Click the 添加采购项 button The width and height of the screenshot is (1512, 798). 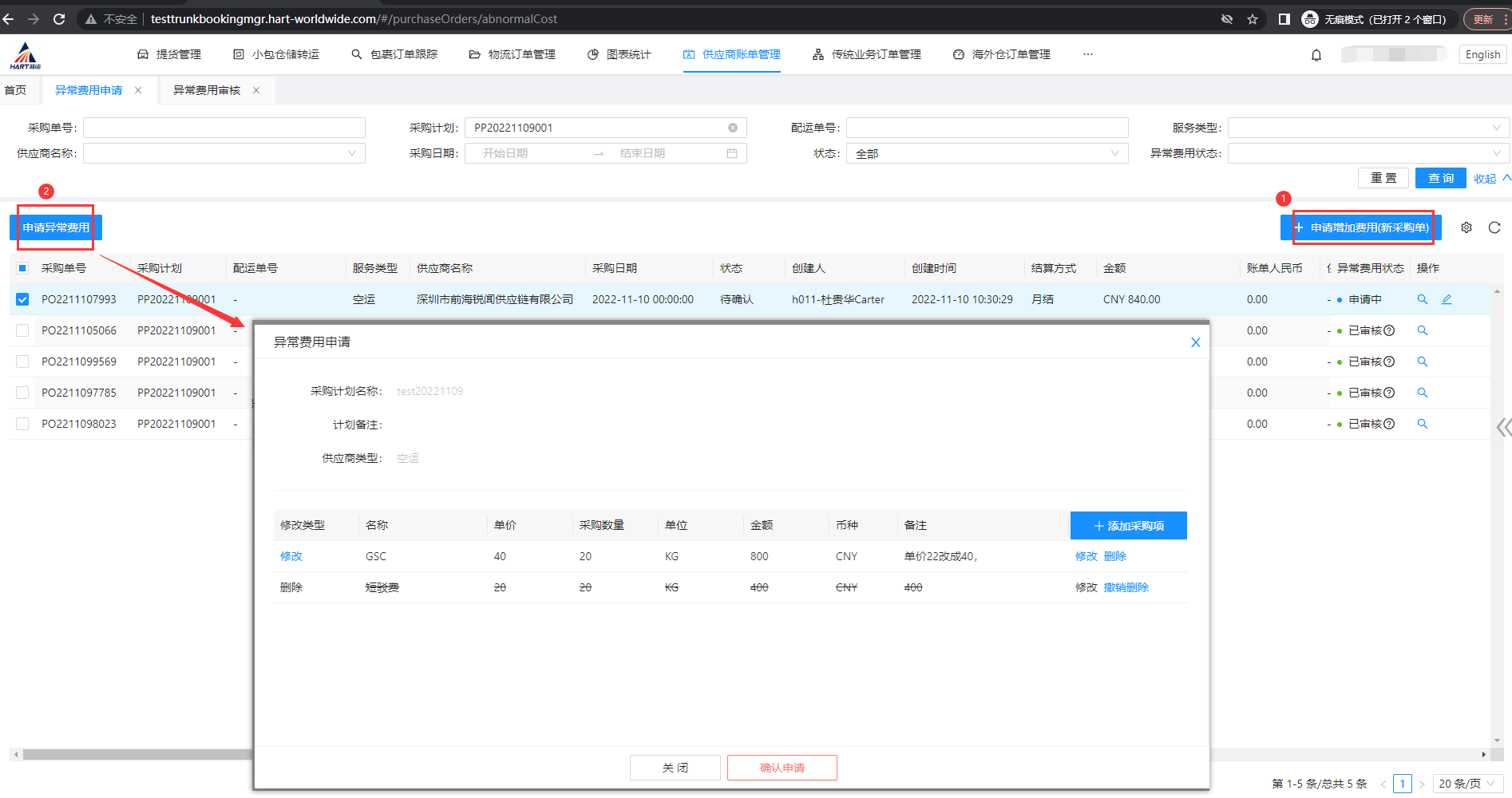(x=1128, y=526)
